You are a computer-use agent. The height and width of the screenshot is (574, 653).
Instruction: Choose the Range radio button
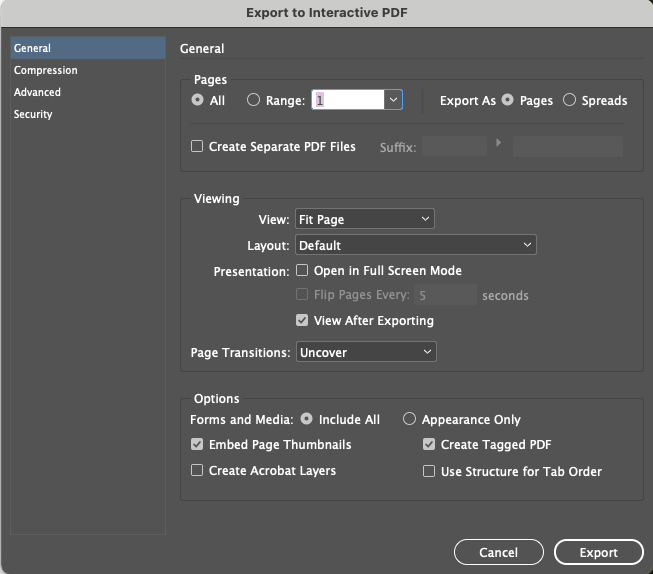click(x=253, y=100)
